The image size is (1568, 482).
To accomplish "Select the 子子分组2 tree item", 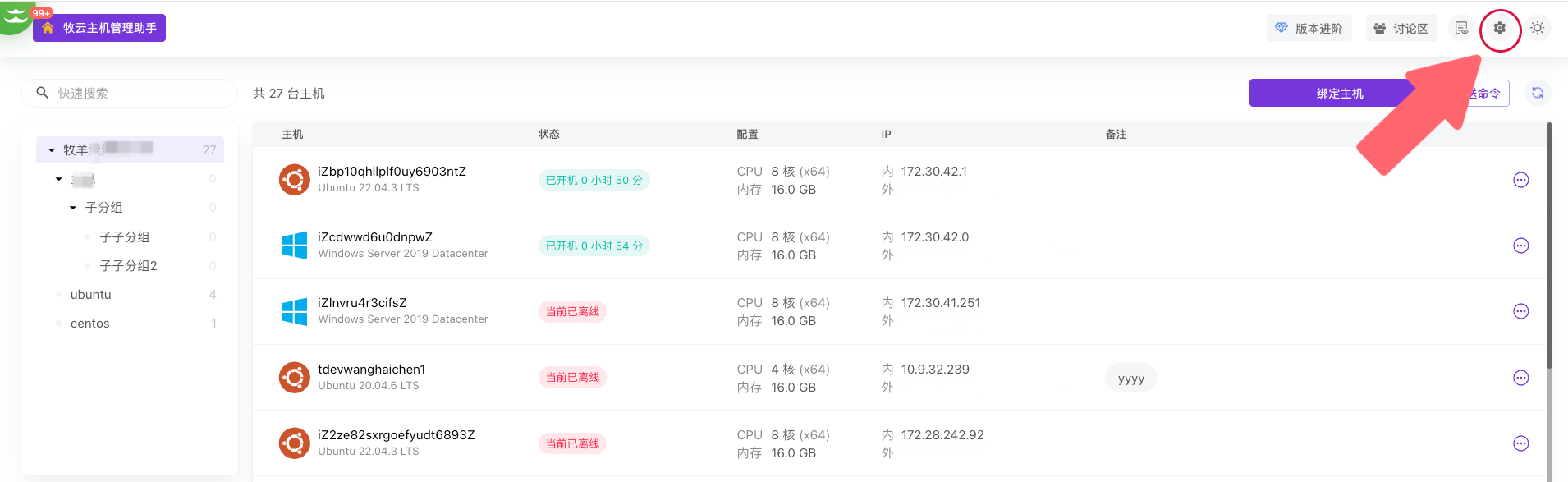I will [x=128, y=266].
